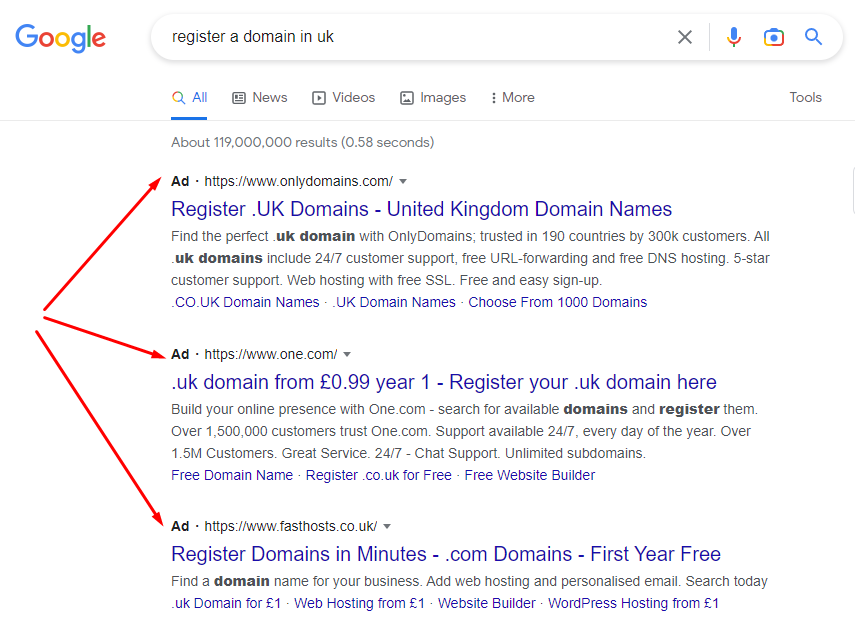This screenshot has width=855, height=644.
Task: Start voice search with microphone icon
Action: click(x=734, y=37)
